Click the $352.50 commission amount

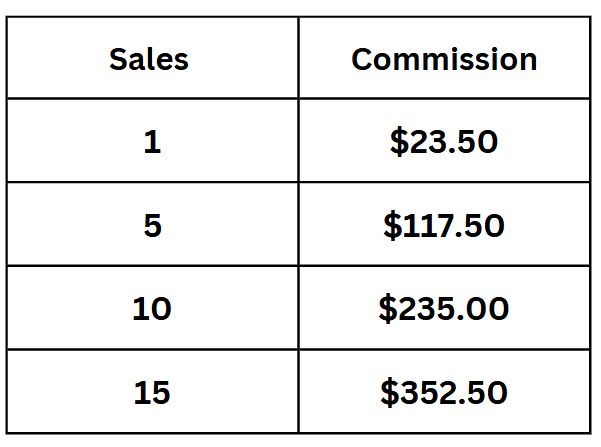444,392
